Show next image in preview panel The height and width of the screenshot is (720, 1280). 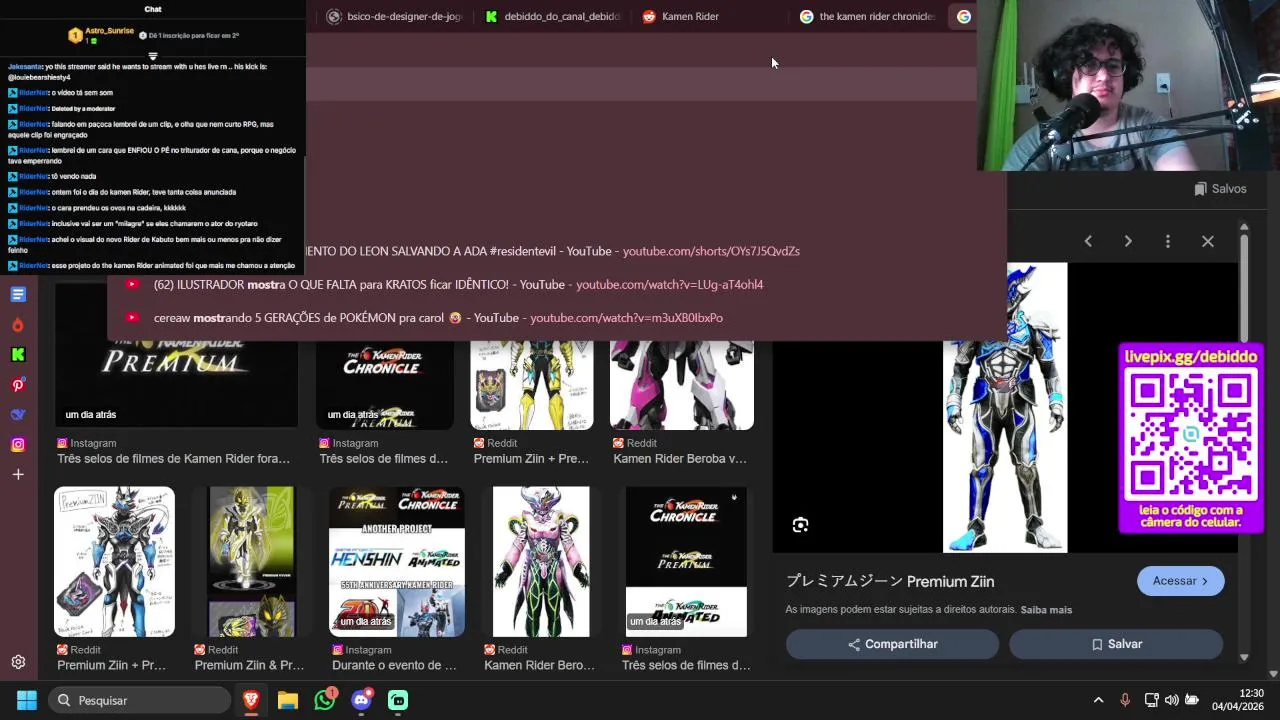pos(1128,241)
